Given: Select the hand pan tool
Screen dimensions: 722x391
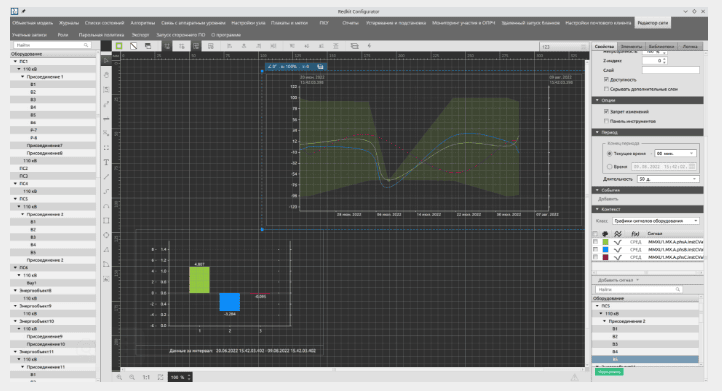Looking at the screenshot, I should (x=106, y=75).
